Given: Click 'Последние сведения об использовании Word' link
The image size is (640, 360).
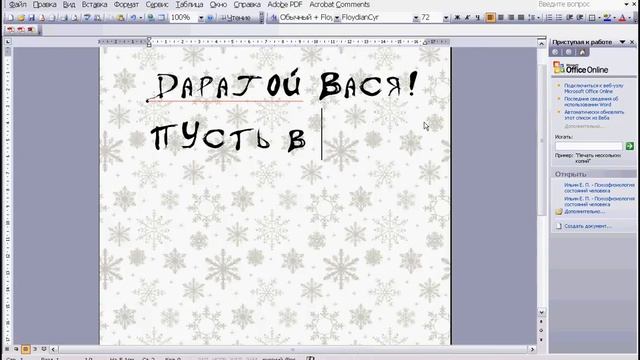Looking at the screenshot, I should pos(591,101).
